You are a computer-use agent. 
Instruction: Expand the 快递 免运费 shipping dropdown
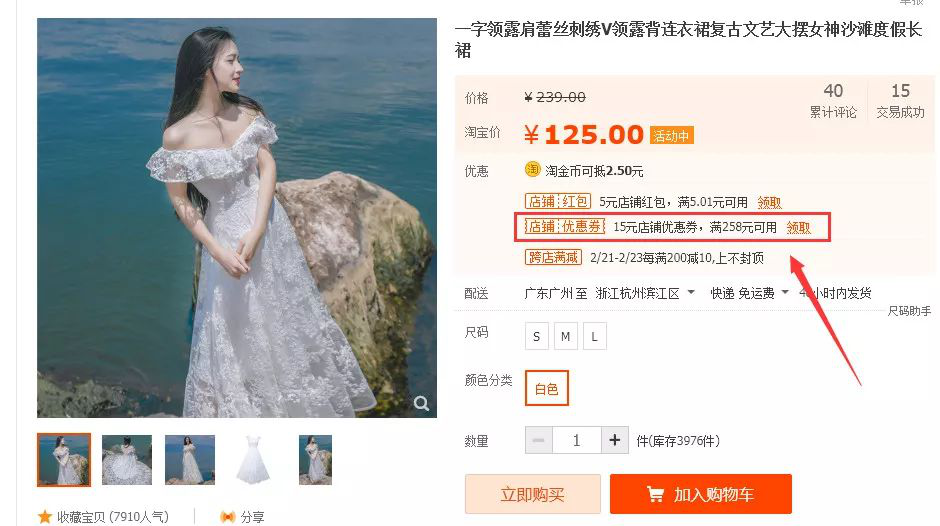785,292
